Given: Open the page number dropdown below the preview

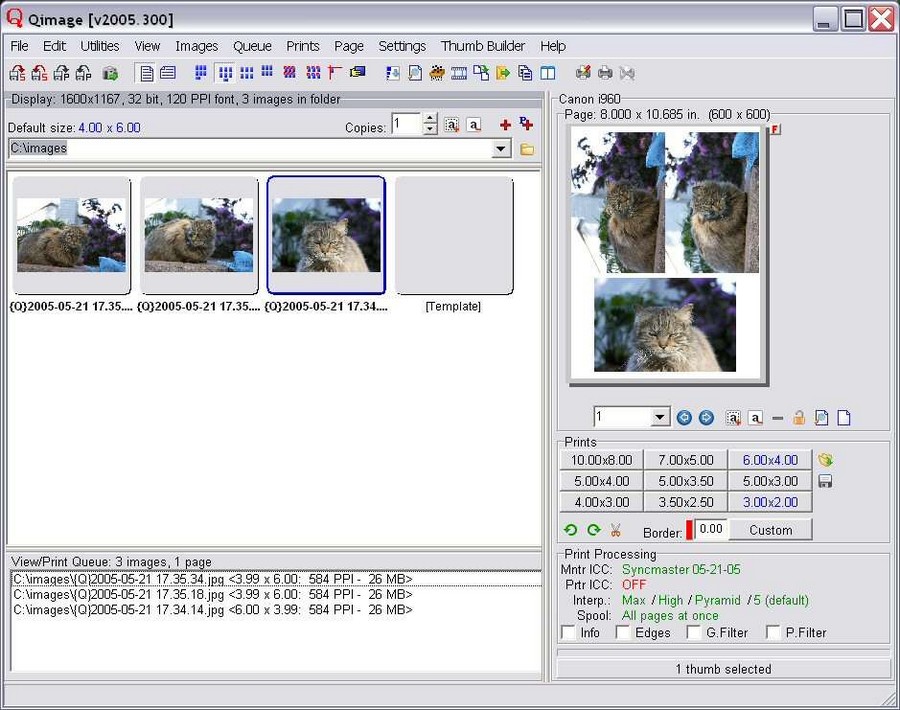Looking at the screenshot, I should click(661, 417).
